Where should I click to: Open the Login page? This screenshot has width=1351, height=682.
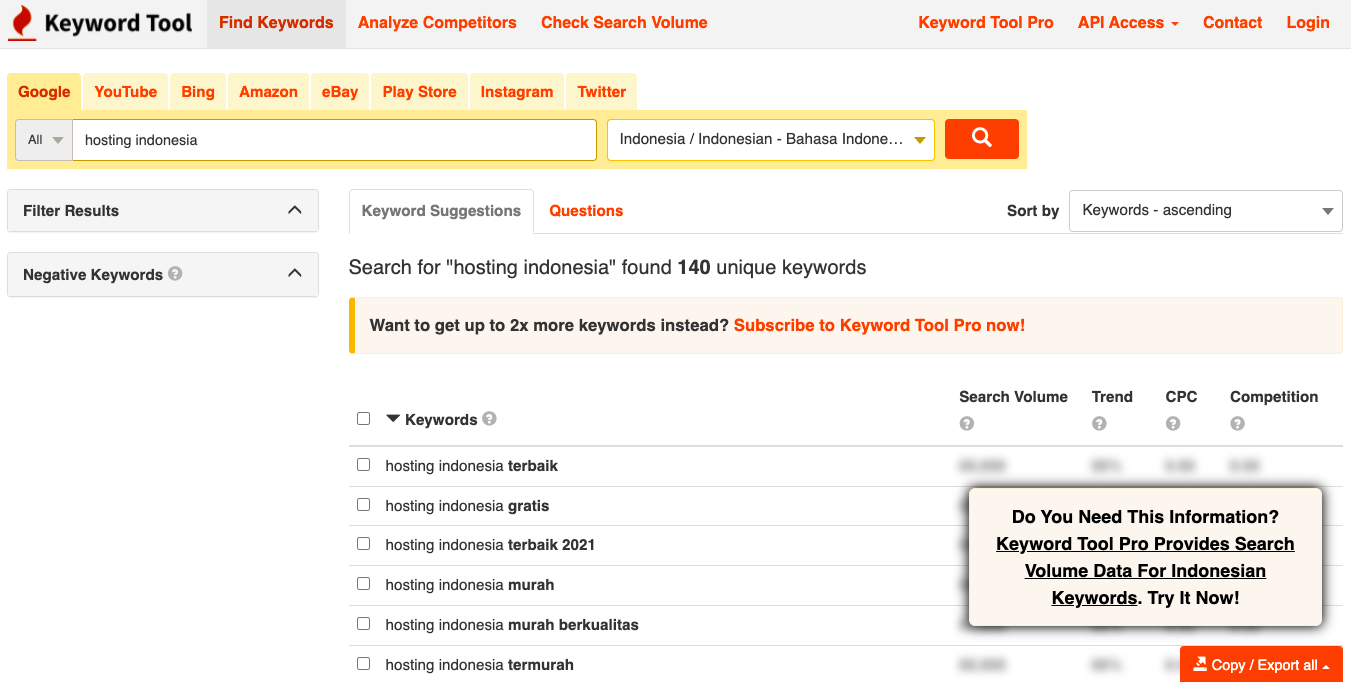click(1307, 22)
